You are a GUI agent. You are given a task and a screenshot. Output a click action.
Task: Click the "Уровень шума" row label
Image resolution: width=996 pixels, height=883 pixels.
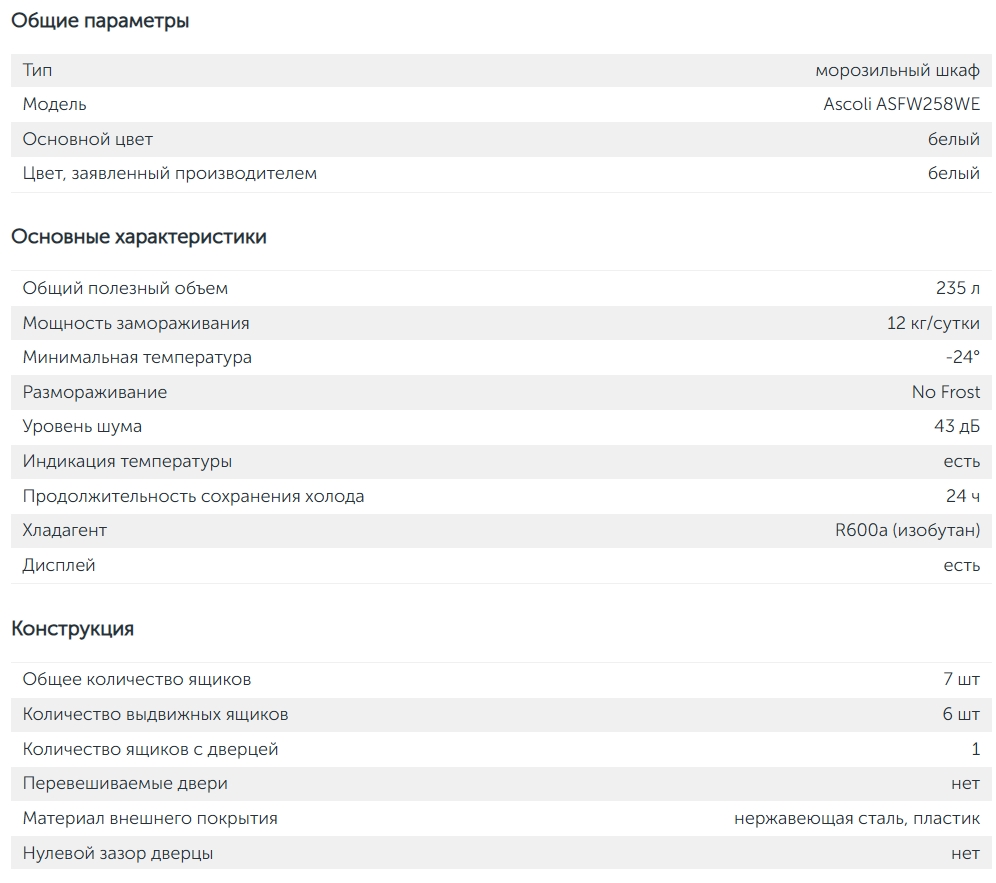point(82,426)
